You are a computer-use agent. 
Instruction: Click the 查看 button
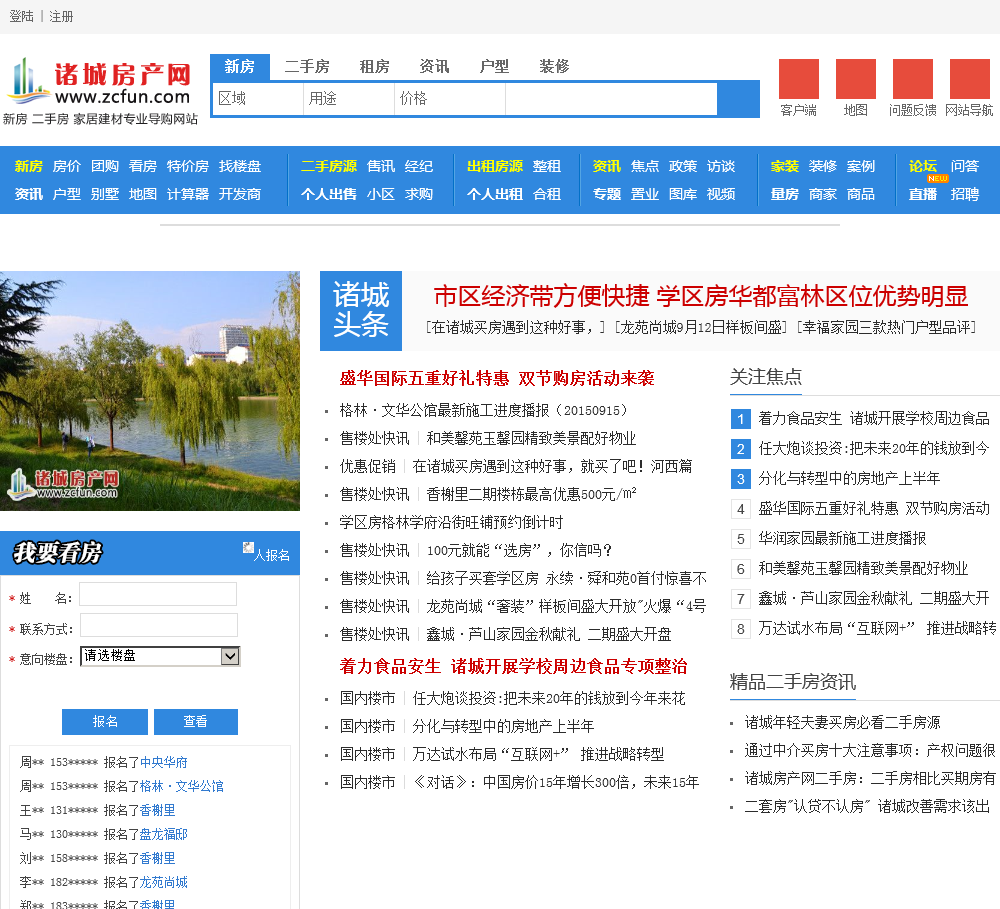[x=196, y=721]
